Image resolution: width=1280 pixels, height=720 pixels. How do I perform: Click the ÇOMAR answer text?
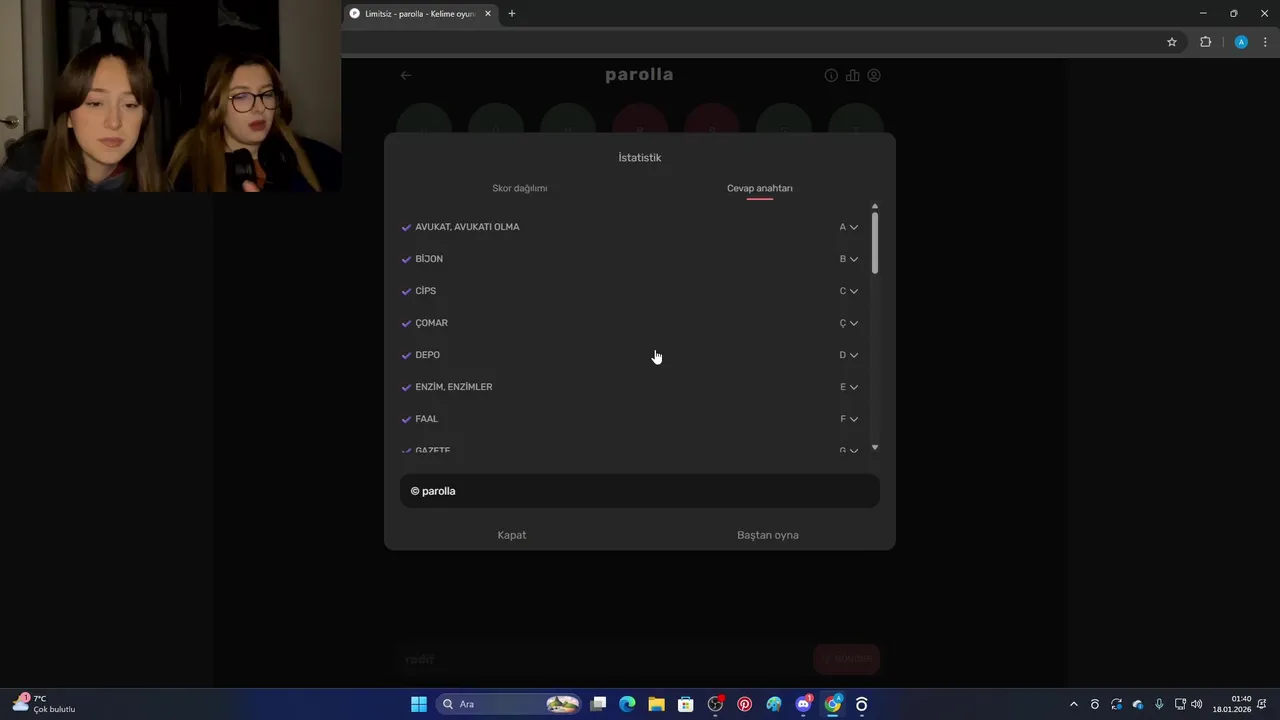pos(431,323)
